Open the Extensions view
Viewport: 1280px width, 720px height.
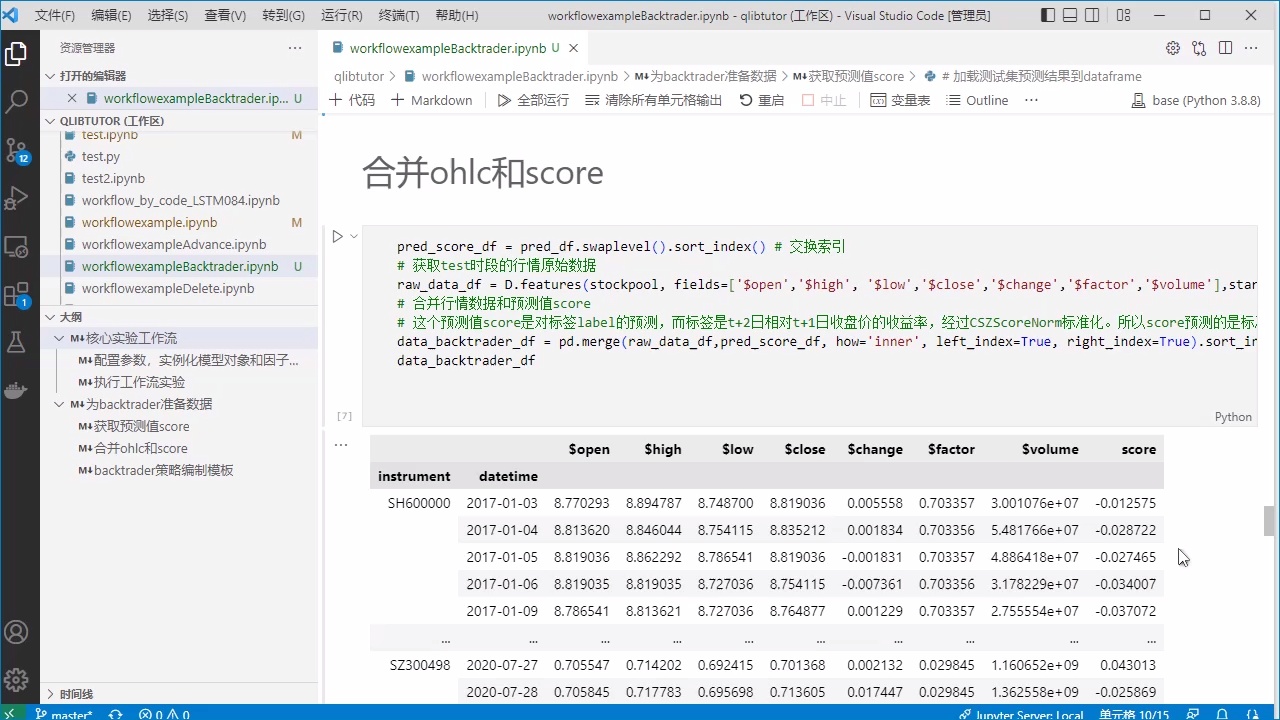(x=16, y=295)
